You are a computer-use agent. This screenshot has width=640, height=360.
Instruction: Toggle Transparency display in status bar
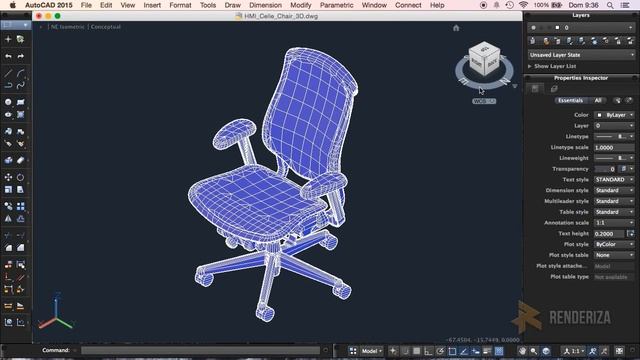pos(499,351)
